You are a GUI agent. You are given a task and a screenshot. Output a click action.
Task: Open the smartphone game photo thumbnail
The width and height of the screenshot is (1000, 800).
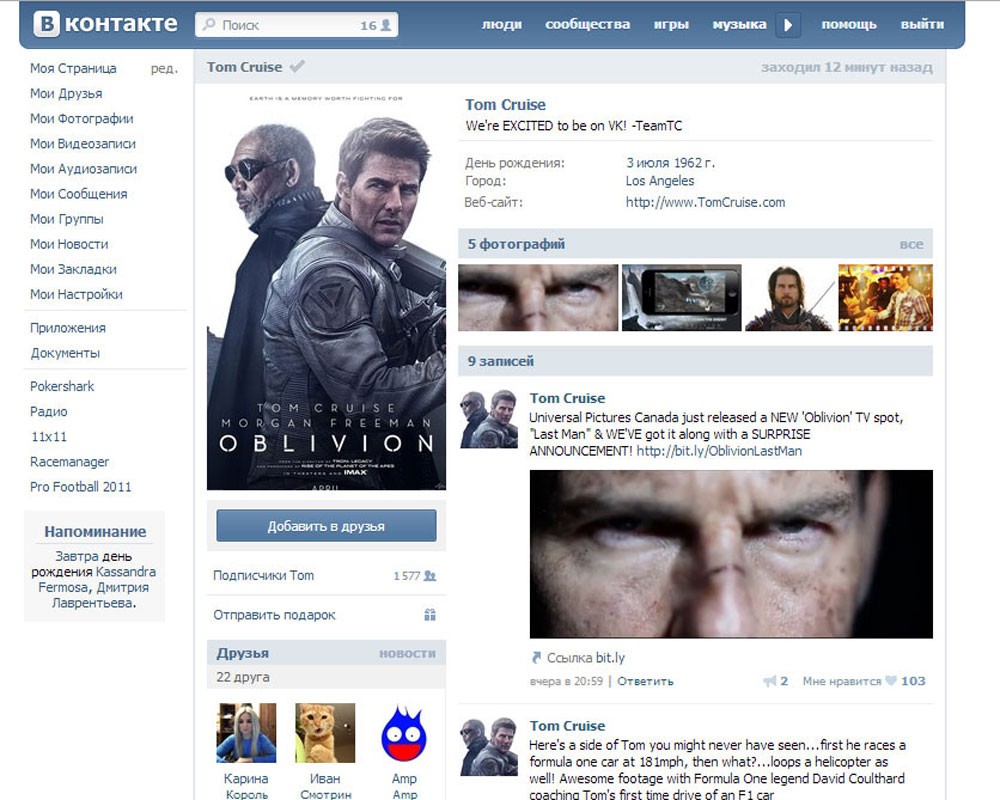(682, 297)
